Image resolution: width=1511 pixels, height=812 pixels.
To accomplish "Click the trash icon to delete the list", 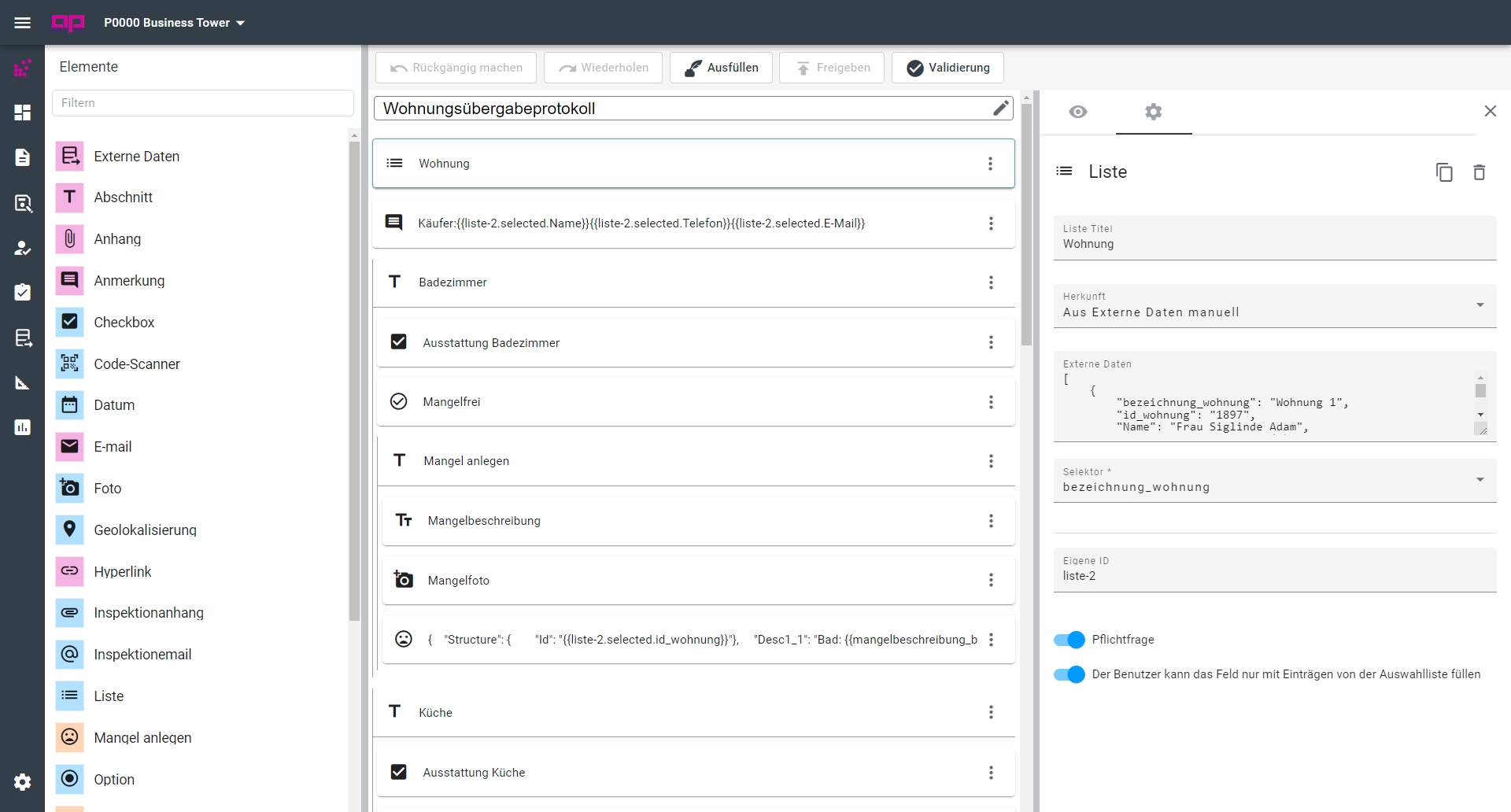I will [x=1479, y=172].
